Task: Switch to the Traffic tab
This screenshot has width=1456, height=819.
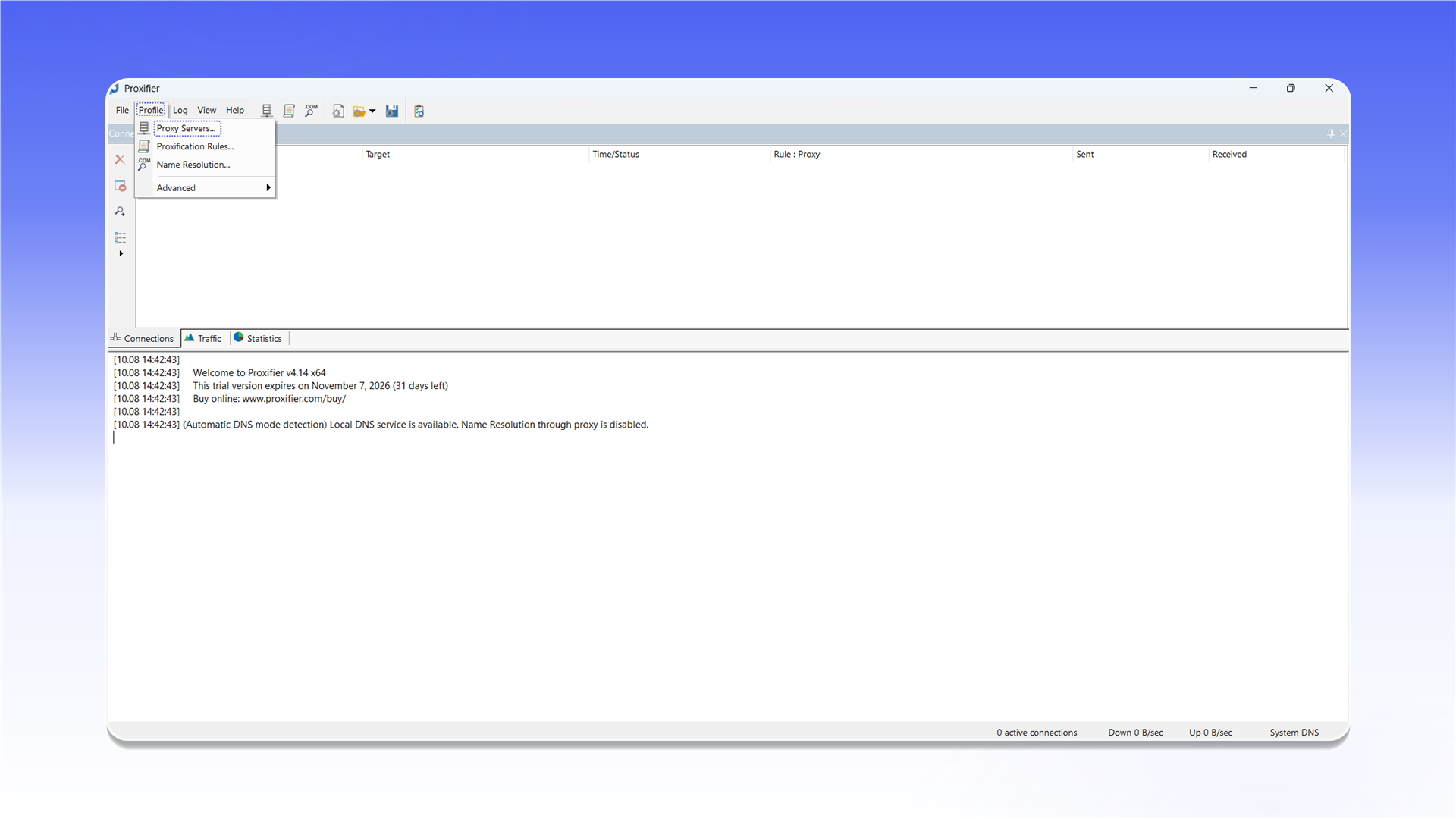Action: coord(203,338)
